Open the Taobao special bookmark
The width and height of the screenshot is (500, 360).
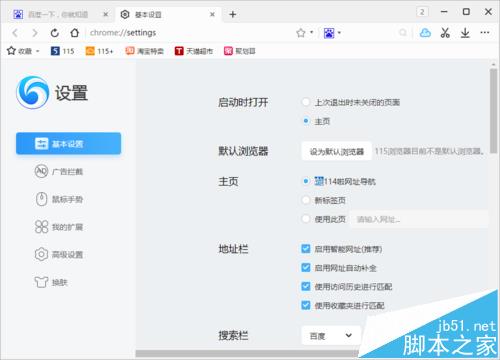(x=145, y=51)
